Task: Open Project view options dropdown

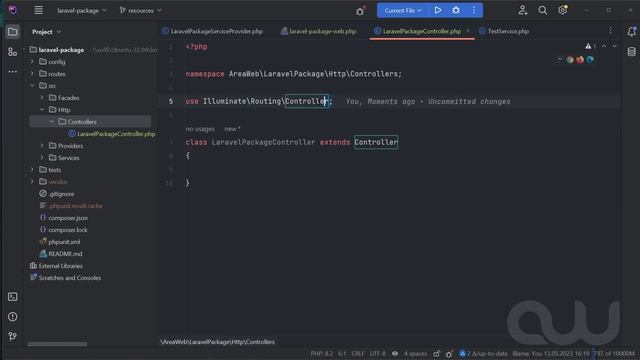Action: (47, 32)
